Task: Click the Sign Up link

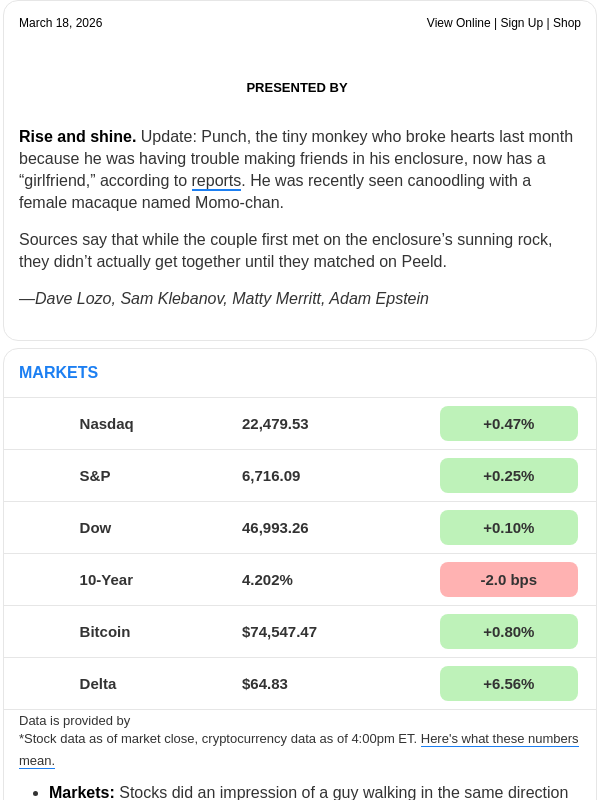Action: tap(523, 23)
